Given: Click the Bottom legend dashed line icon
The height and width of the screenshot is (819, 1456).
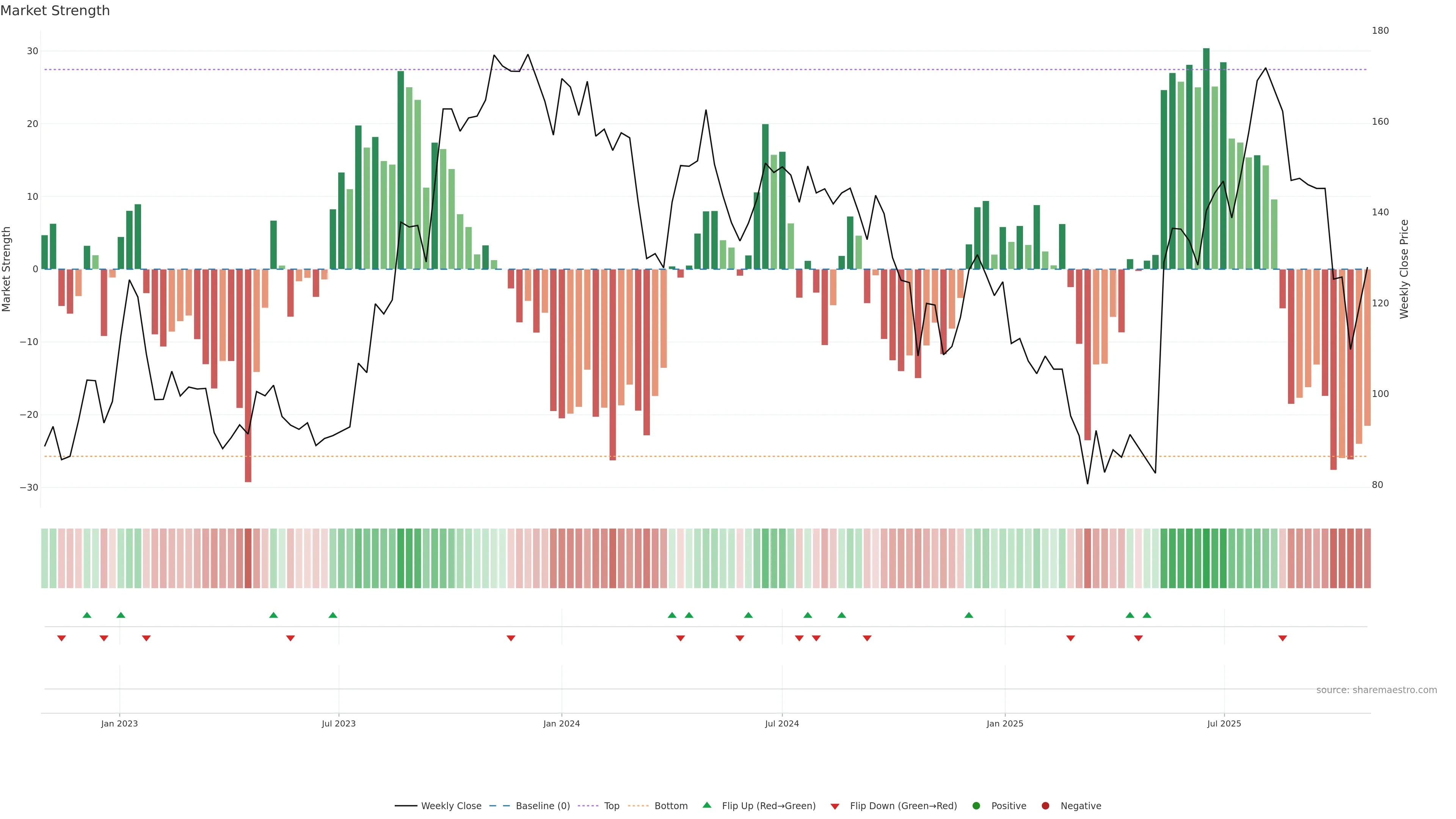Looking at the screenshot, I should tap(638, 806).
